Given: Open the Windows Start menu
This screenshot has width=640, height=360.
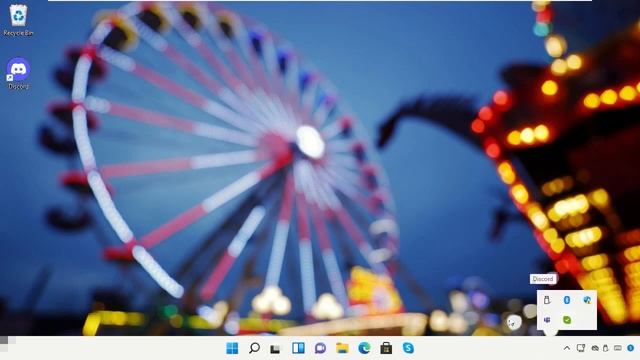Looking at the screenshot, I should point(232,348).
